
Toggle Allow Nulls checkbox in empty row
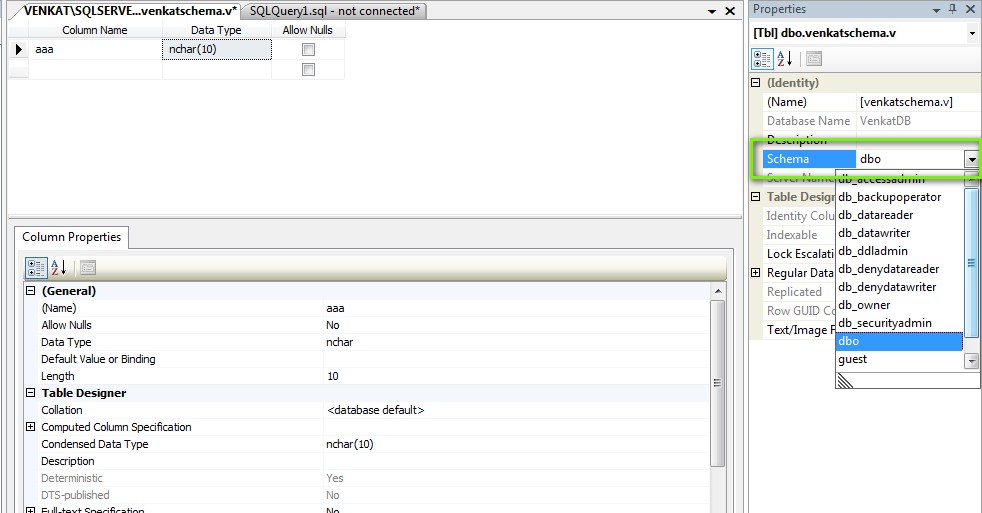coord(308,70)
